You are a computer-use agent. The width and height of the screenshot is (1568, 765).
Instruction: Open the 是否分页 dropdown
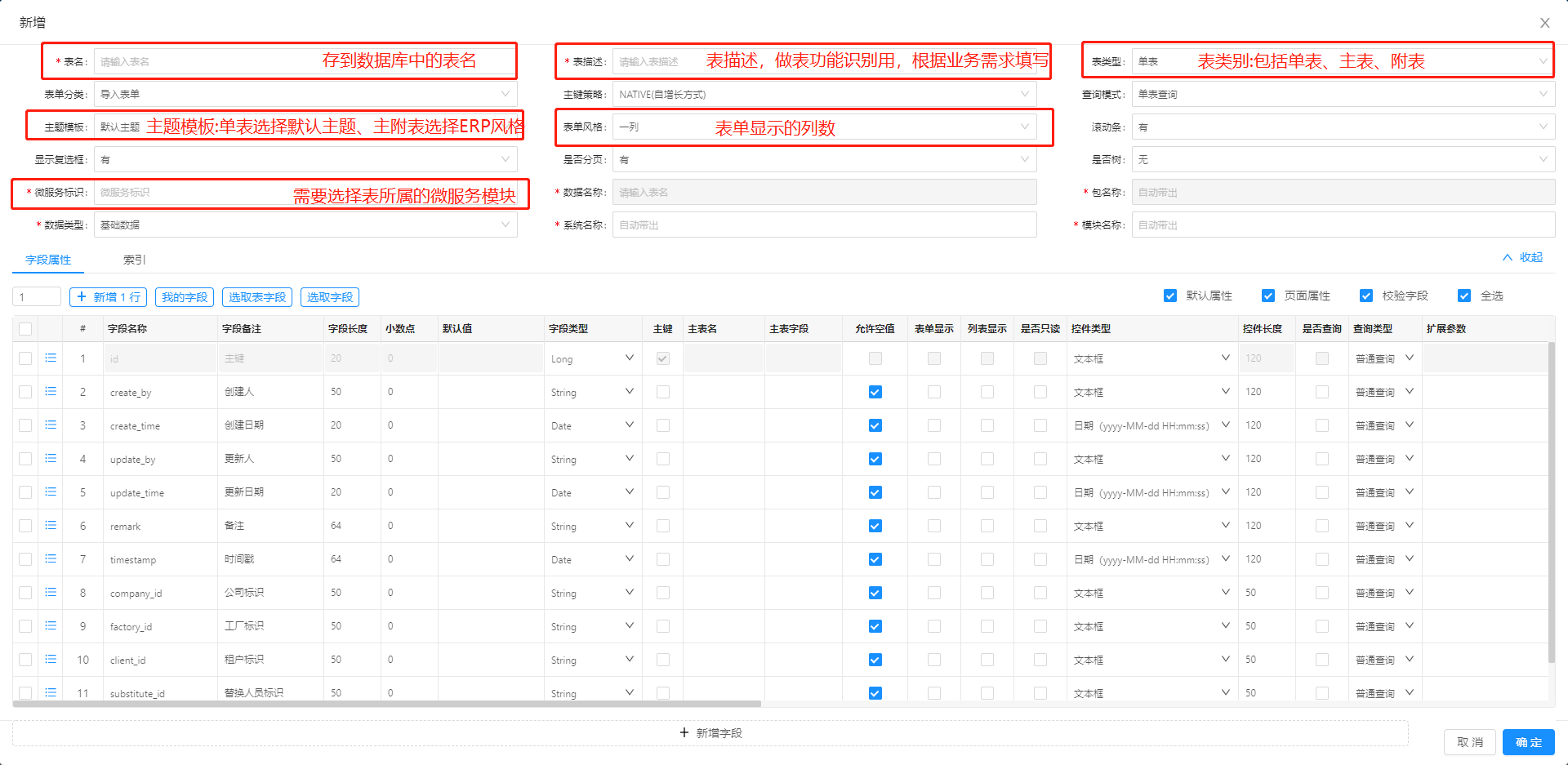tap(825, 159)
